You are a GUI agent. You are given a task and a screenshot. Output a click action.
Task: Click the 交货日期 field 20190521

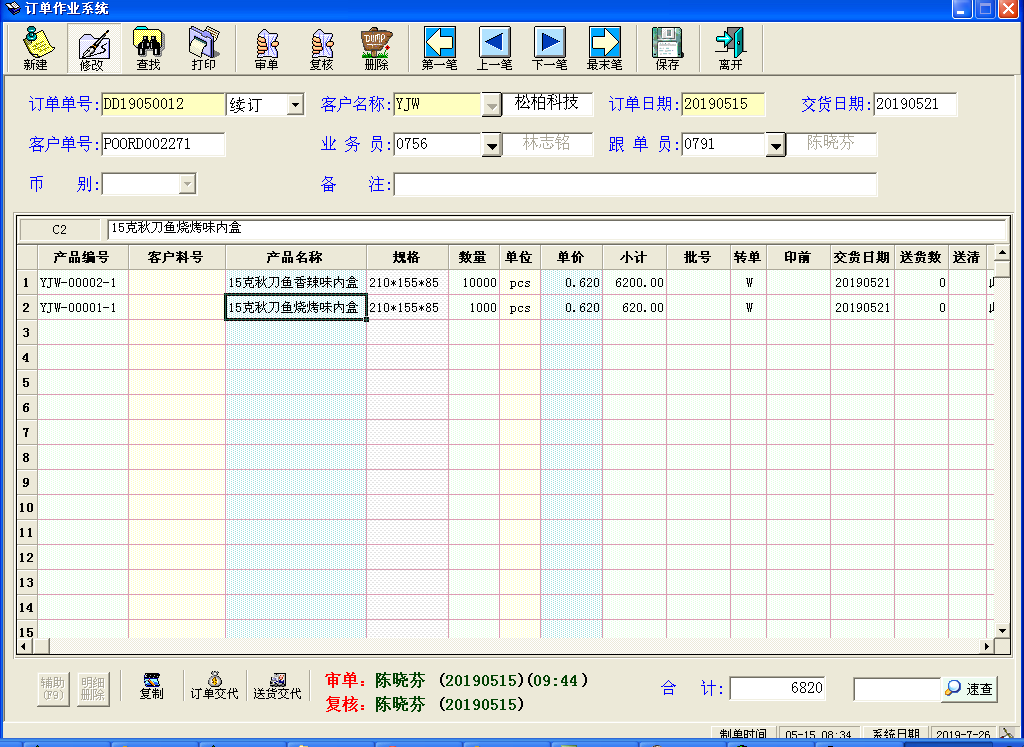915,104
